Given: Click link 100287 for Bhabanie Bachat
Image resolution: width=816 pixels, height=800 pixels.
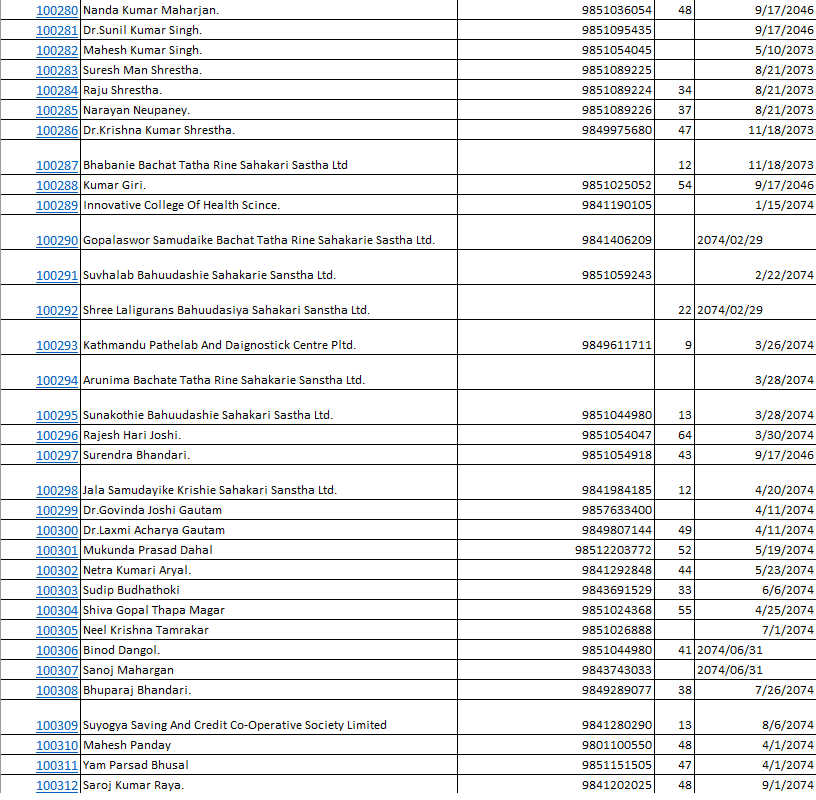Looking at the screenshot, I should pyautogui.click(x=57, y=165).
